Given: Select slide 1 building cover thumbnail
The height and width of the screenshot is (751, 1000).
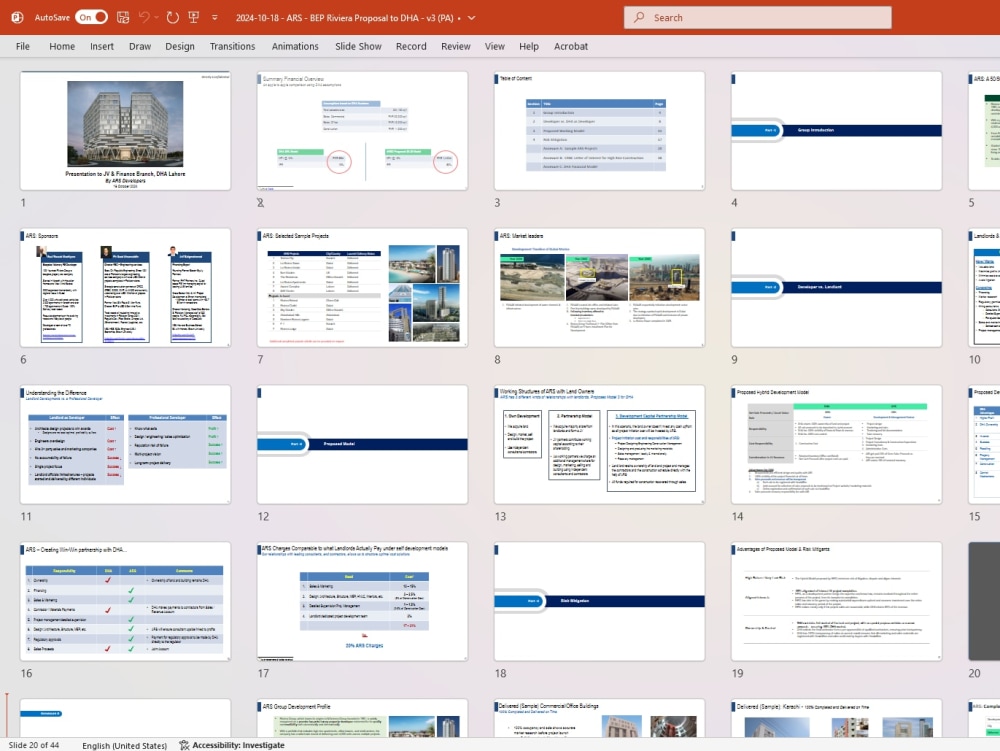Looking at the screenshot, I should [x=125, y=131].
